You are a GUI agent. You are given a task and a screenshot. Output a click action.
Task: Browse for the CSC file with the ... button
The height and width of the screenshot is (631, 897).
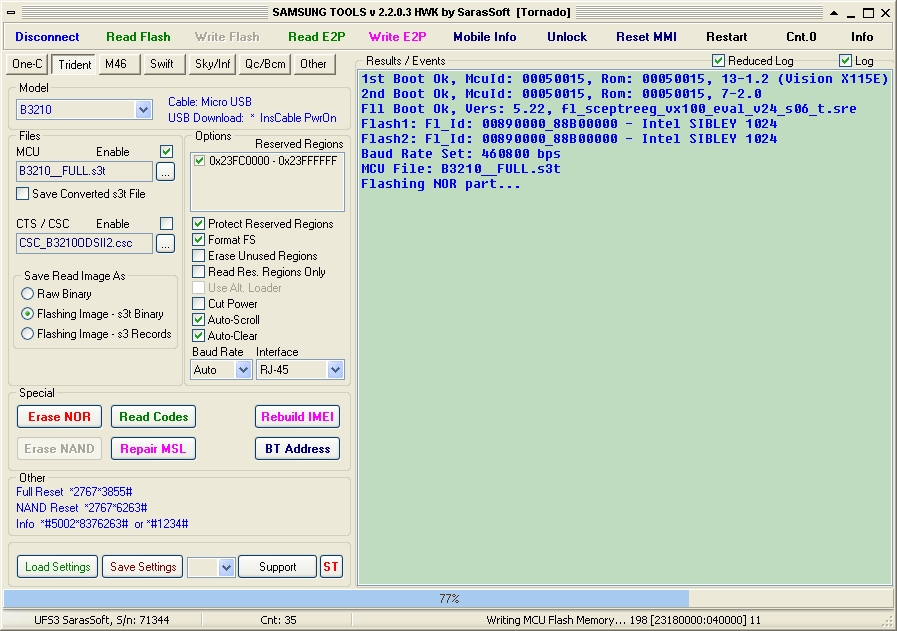[x=165, y=243]
